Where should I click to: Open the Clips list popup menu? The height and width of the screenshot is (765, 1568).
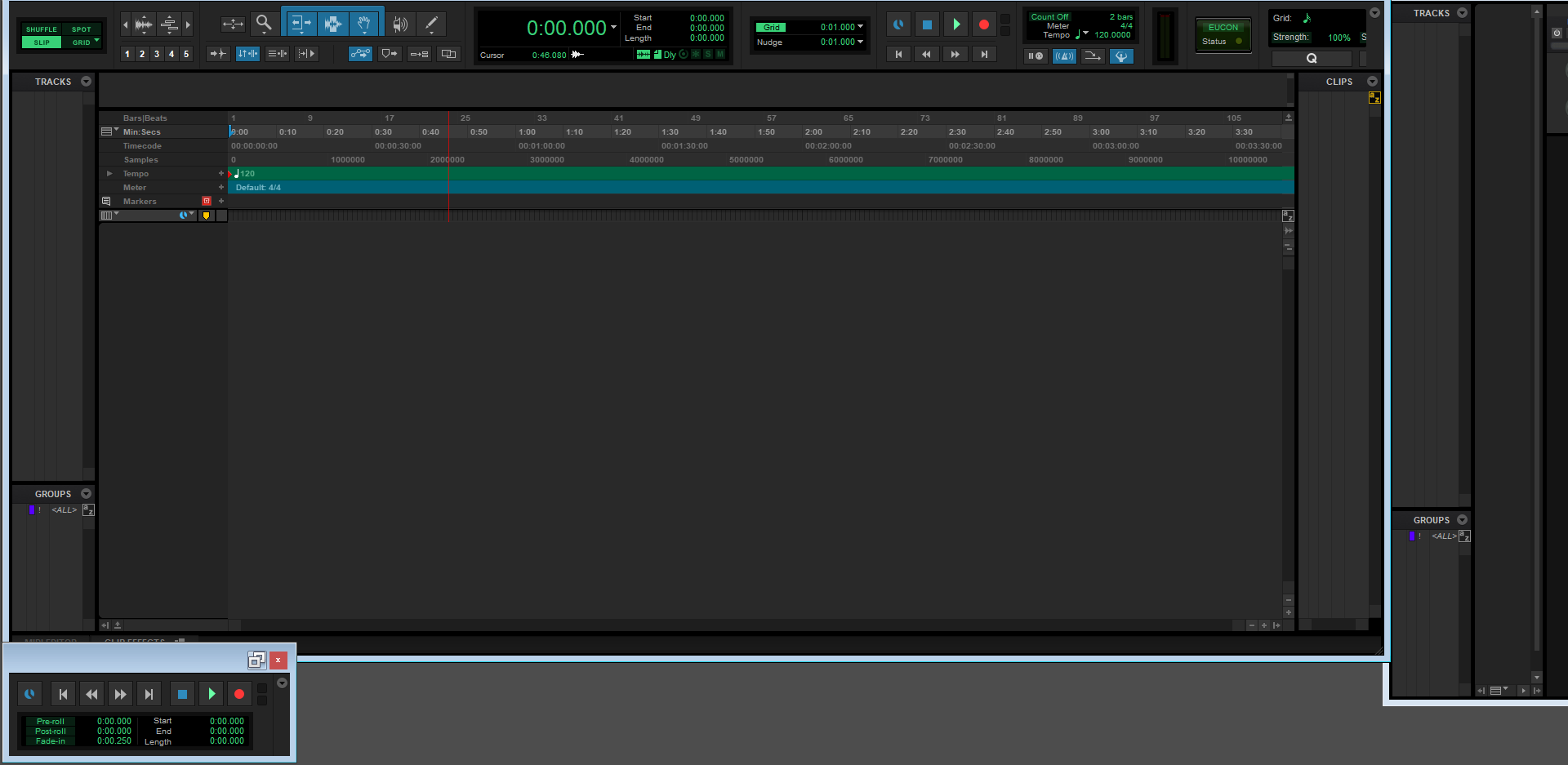tap(1372, 82)
